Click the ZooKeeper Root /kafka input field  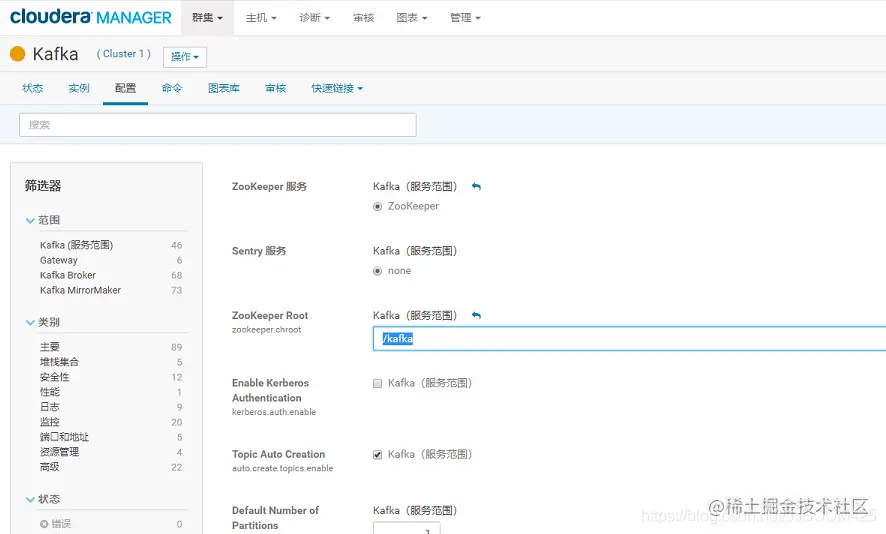(629, 338)
